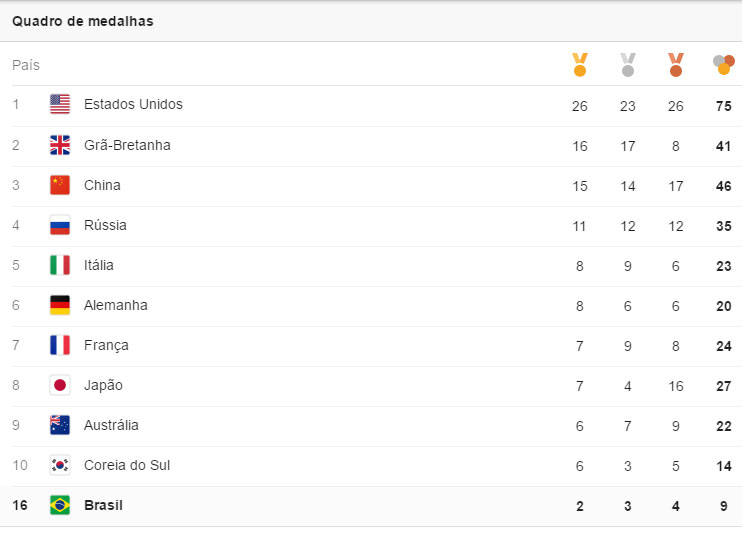
Task: Click the total medals column icon
Action: click(724, 65)
